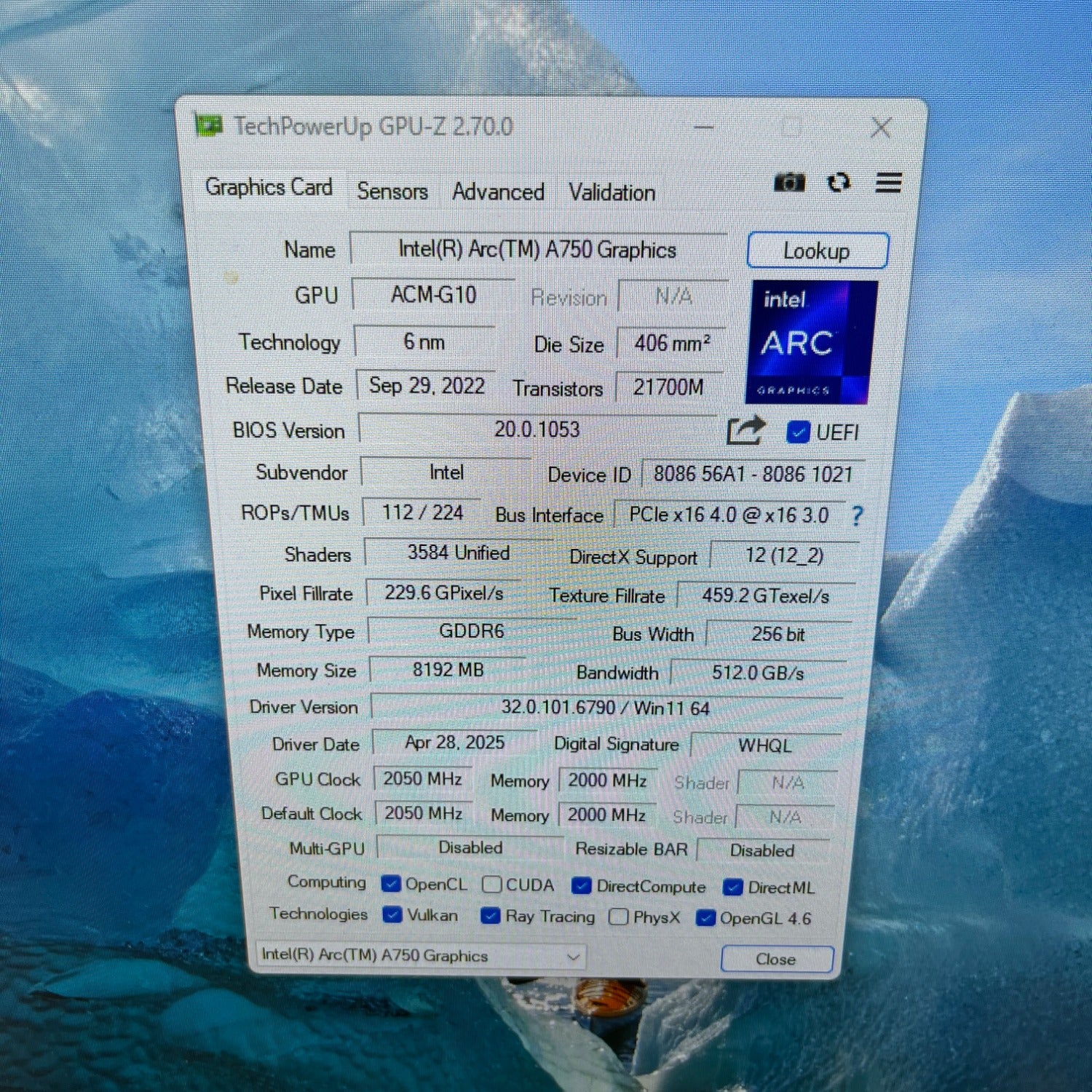Click the BIOS Version field 20.0.1053

(537, 429)
